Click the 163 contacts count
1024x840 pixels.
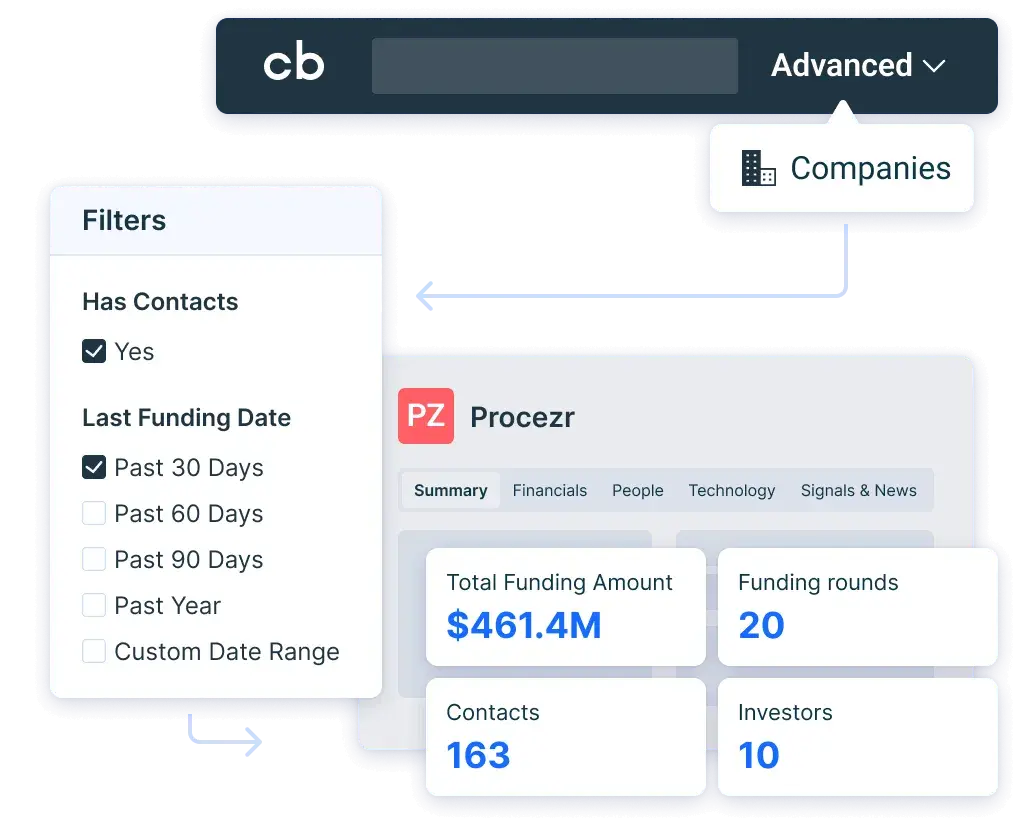click(478, 756)
